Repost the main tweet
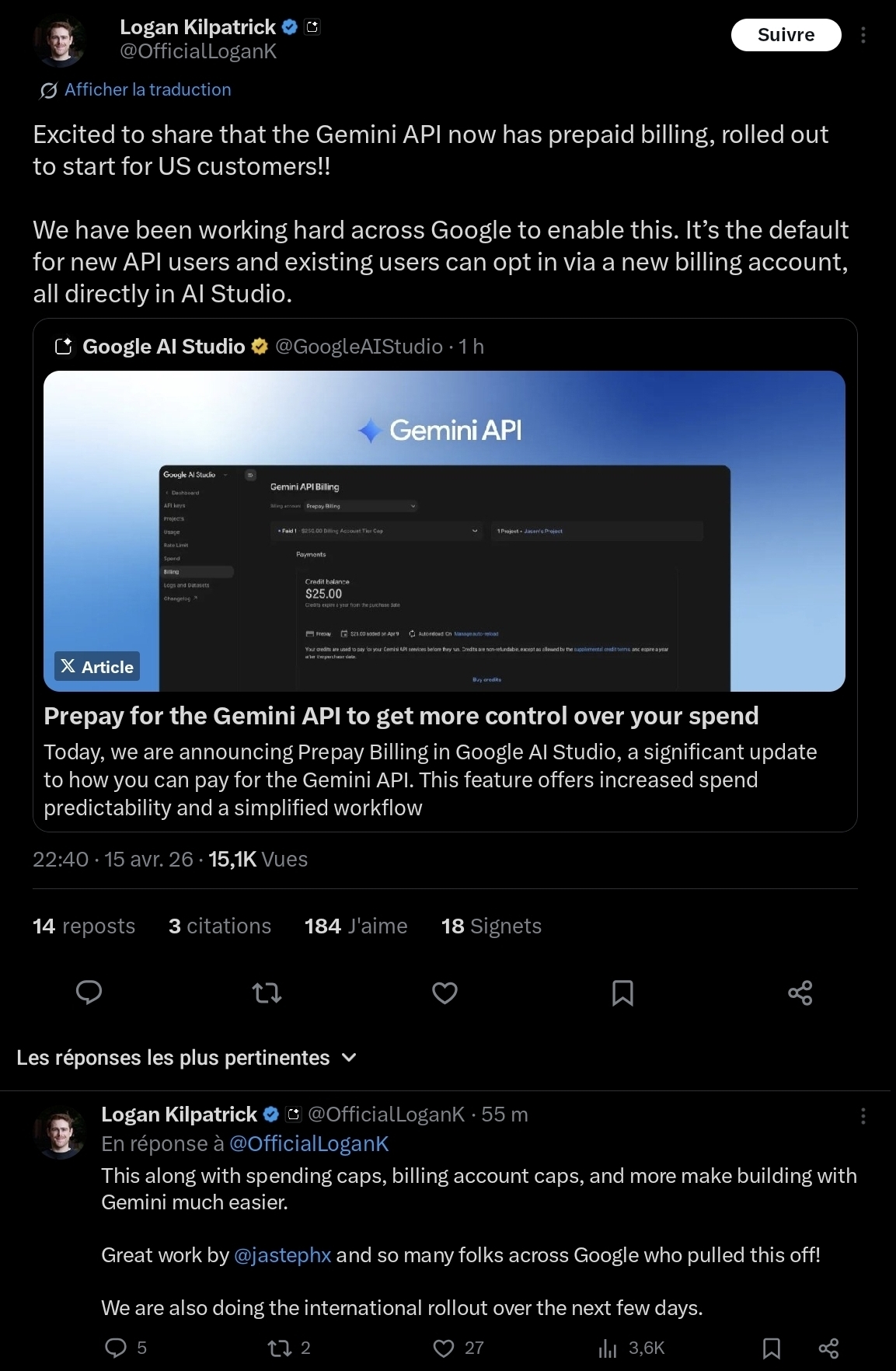This screenshot has width=896, height=1371. [x=267, y=992]
